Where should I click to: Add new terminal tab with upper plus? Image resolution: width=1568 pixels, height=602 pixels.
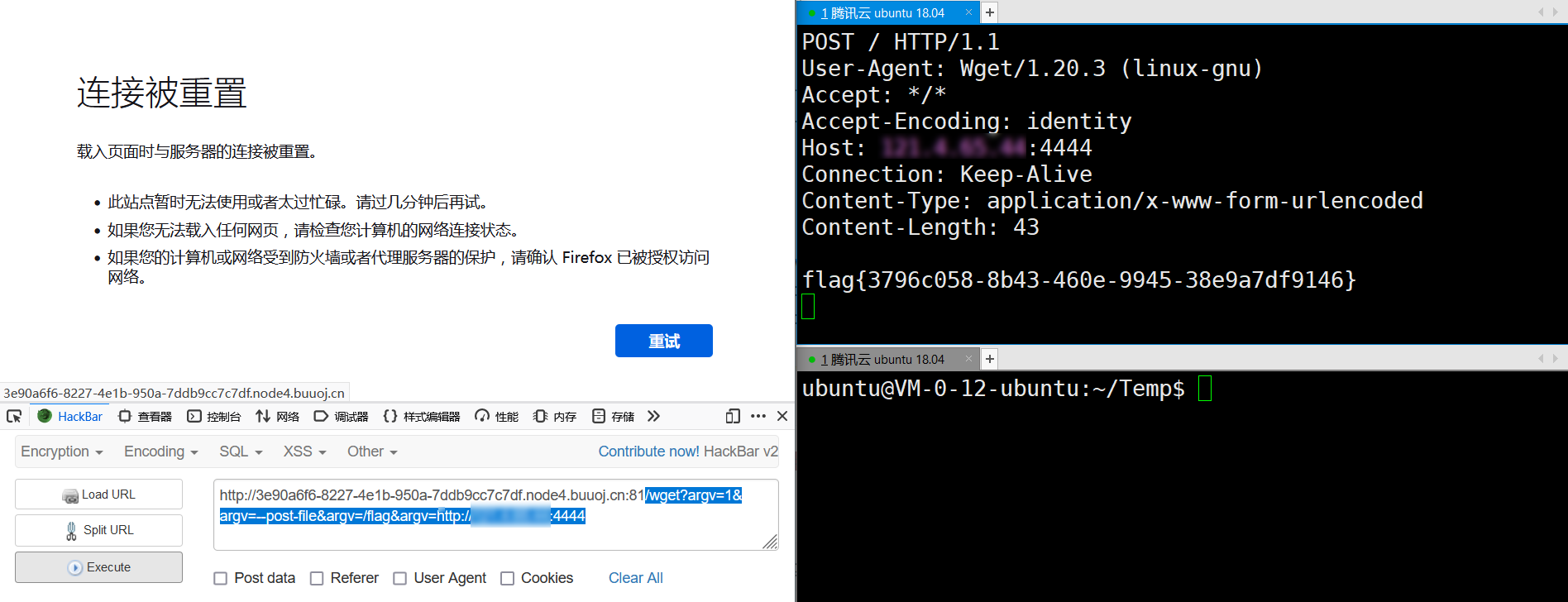pyautogui.click(x=989, y=12)
